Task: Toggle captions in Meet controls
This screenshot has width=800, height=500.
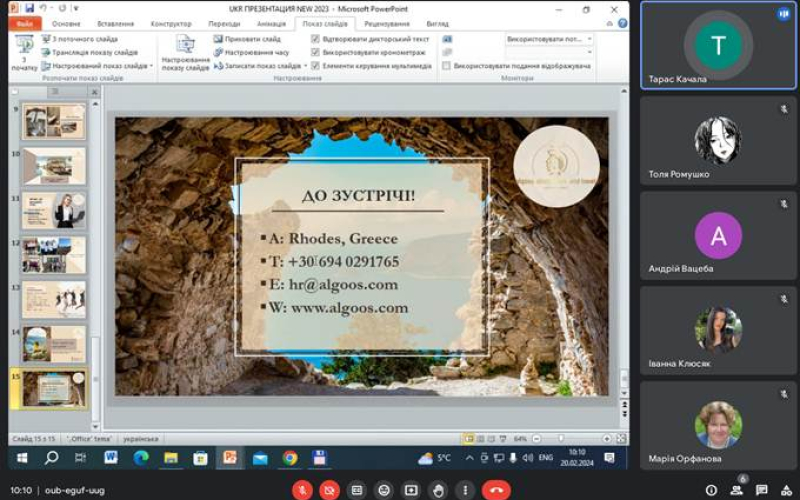Action: (357, 490)
